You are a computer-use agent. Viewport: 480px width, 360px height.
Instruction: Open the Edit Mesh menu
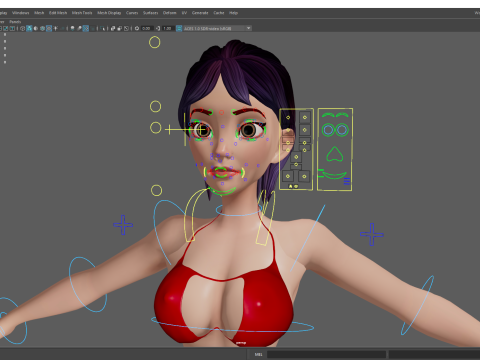[x=58, y=13]
